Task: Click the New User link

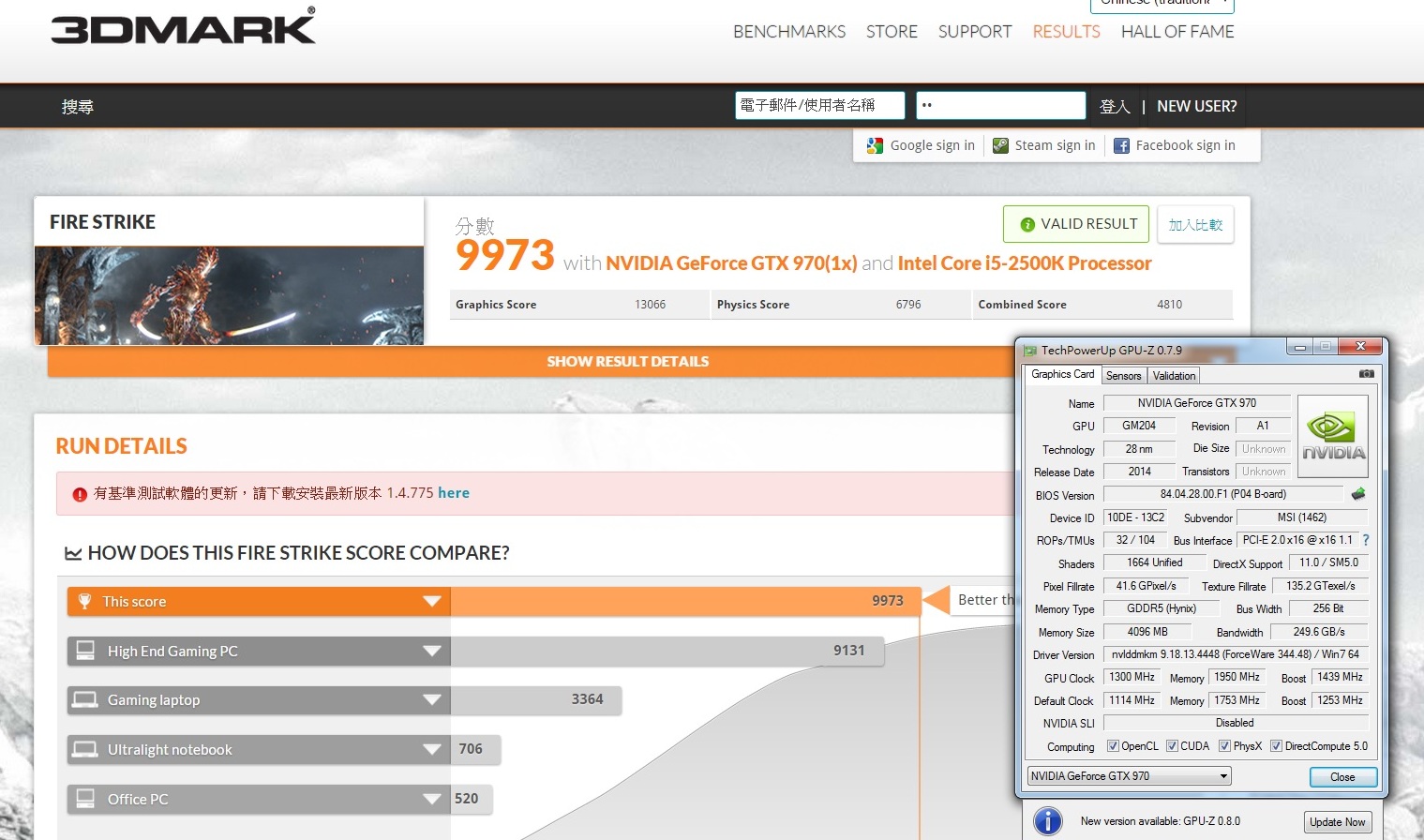Action: (x=1197, y=107)
